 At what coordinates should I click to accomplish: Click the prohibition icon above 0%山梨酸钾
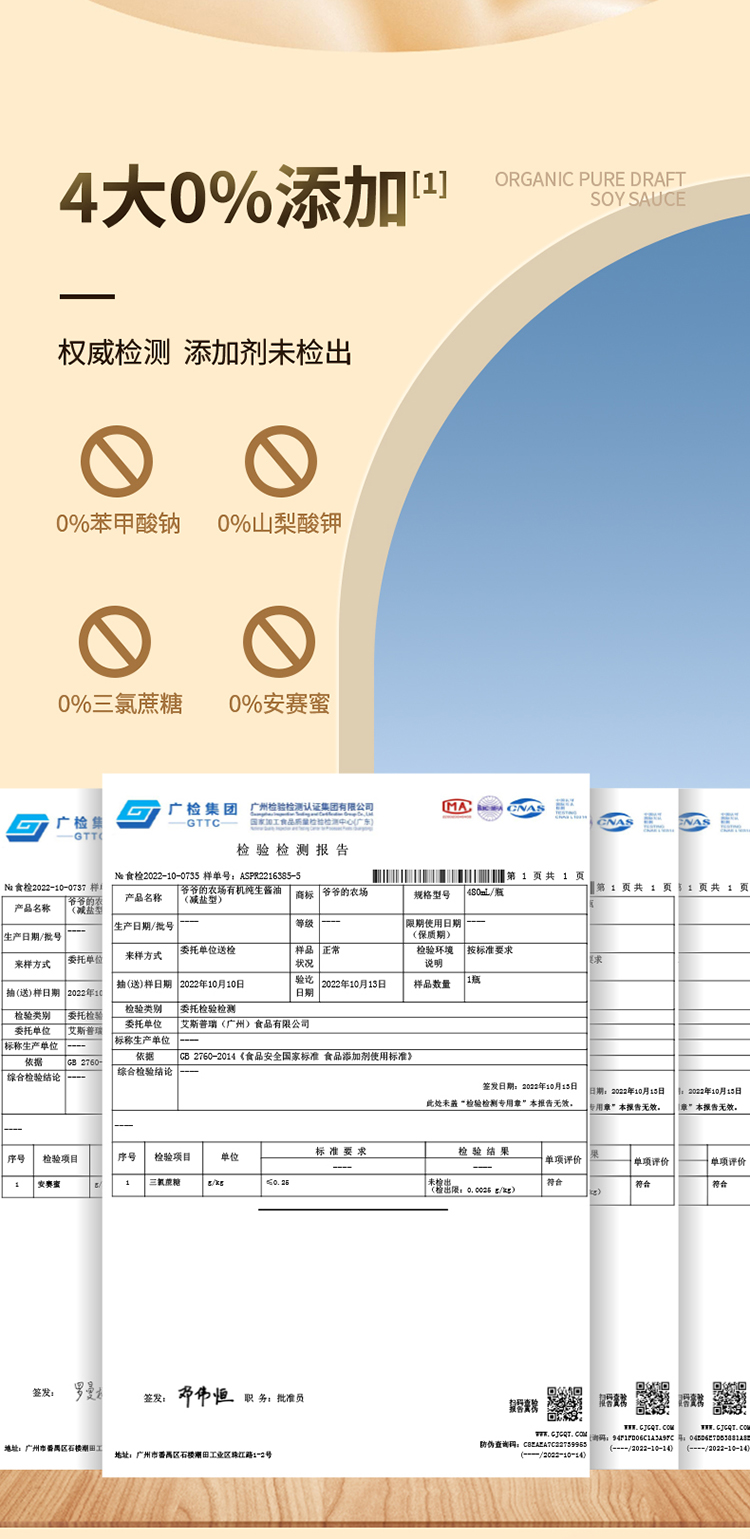281,461
